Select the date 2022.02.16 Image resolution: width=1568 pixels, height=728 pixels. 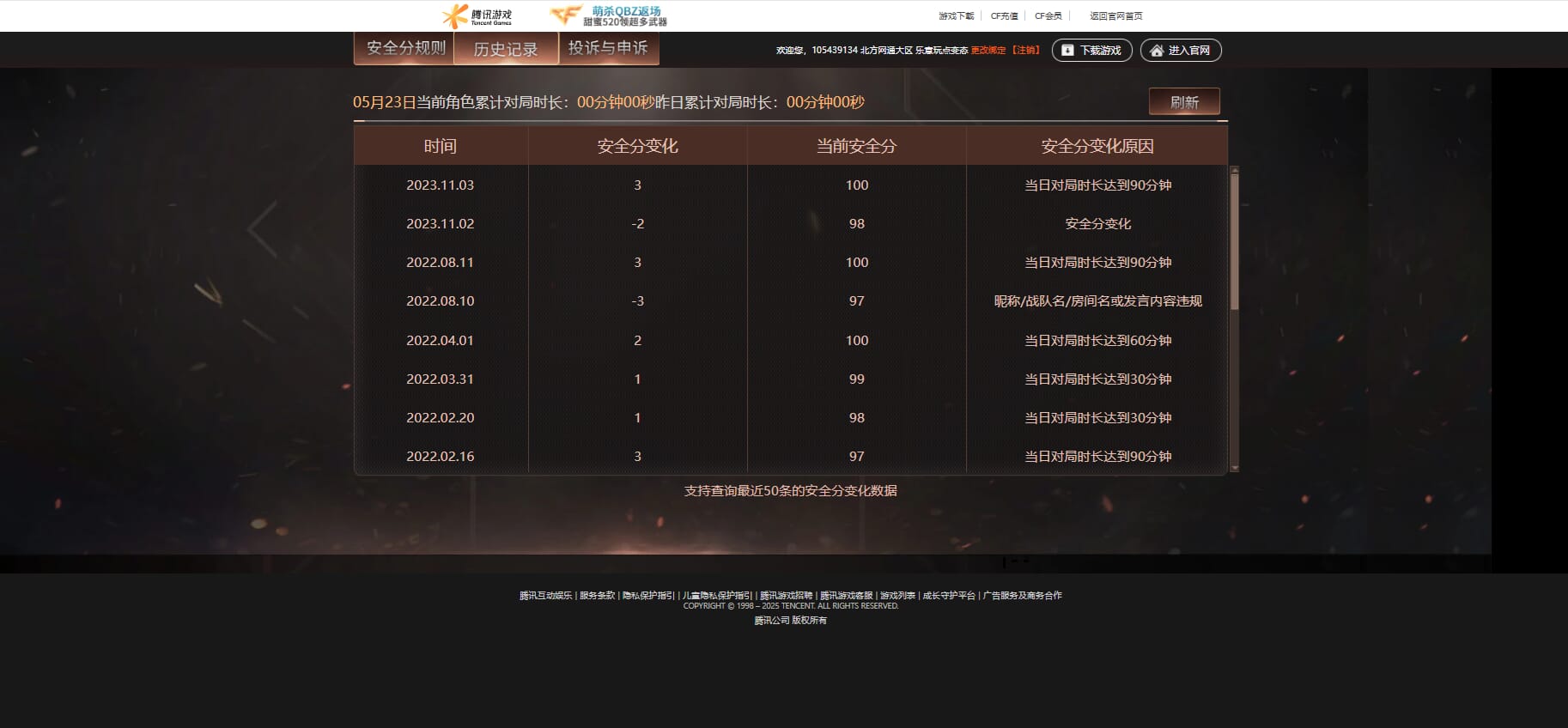tap(441, 457)
